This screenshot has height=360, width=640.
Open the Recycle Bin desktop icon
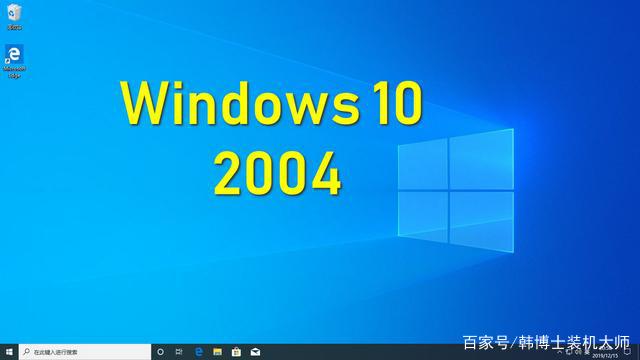point(14,16)
